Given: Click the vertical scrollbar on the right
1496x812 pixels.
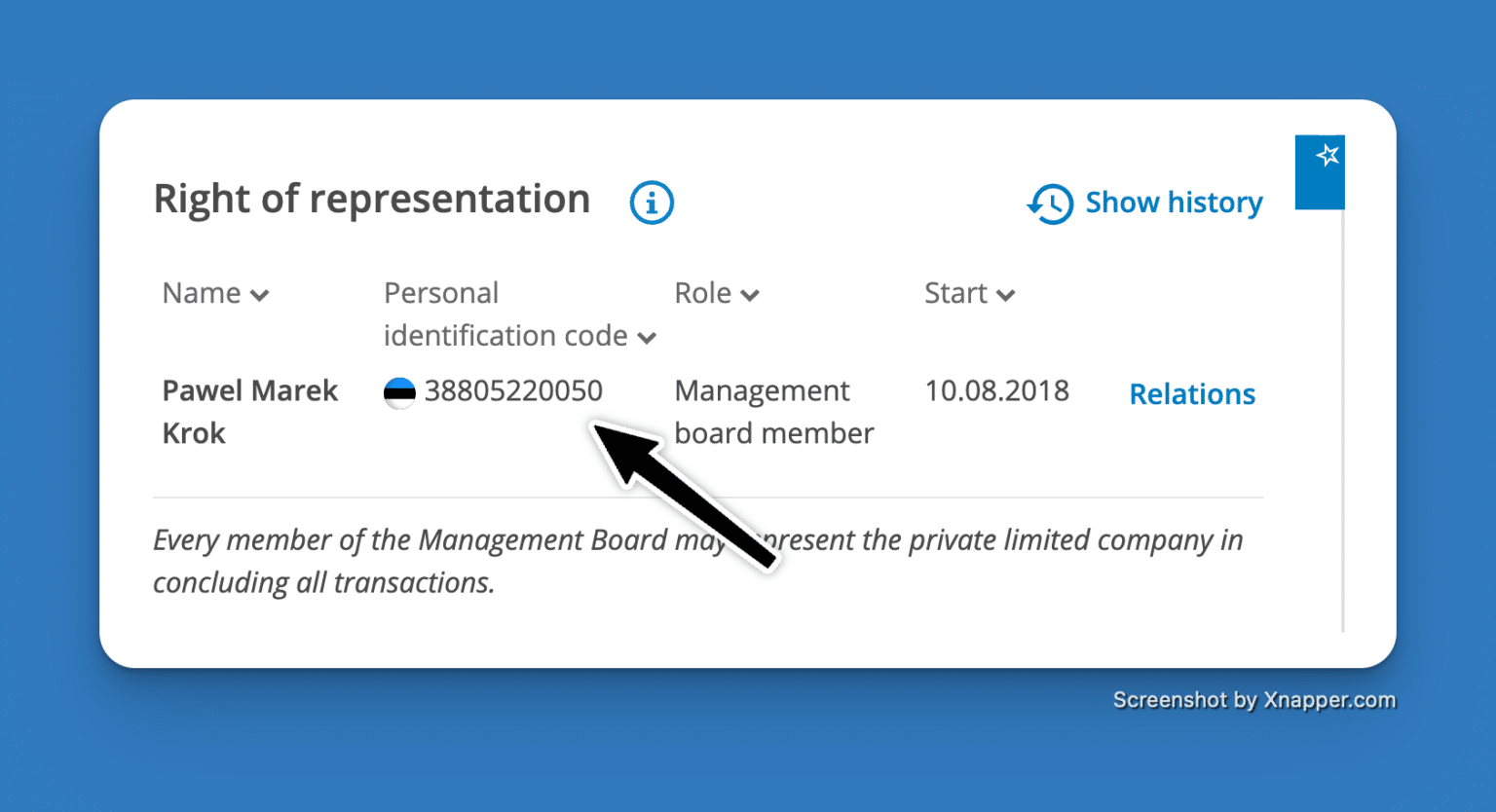Looking at the screenshot, I should (x=1342, y=419).
